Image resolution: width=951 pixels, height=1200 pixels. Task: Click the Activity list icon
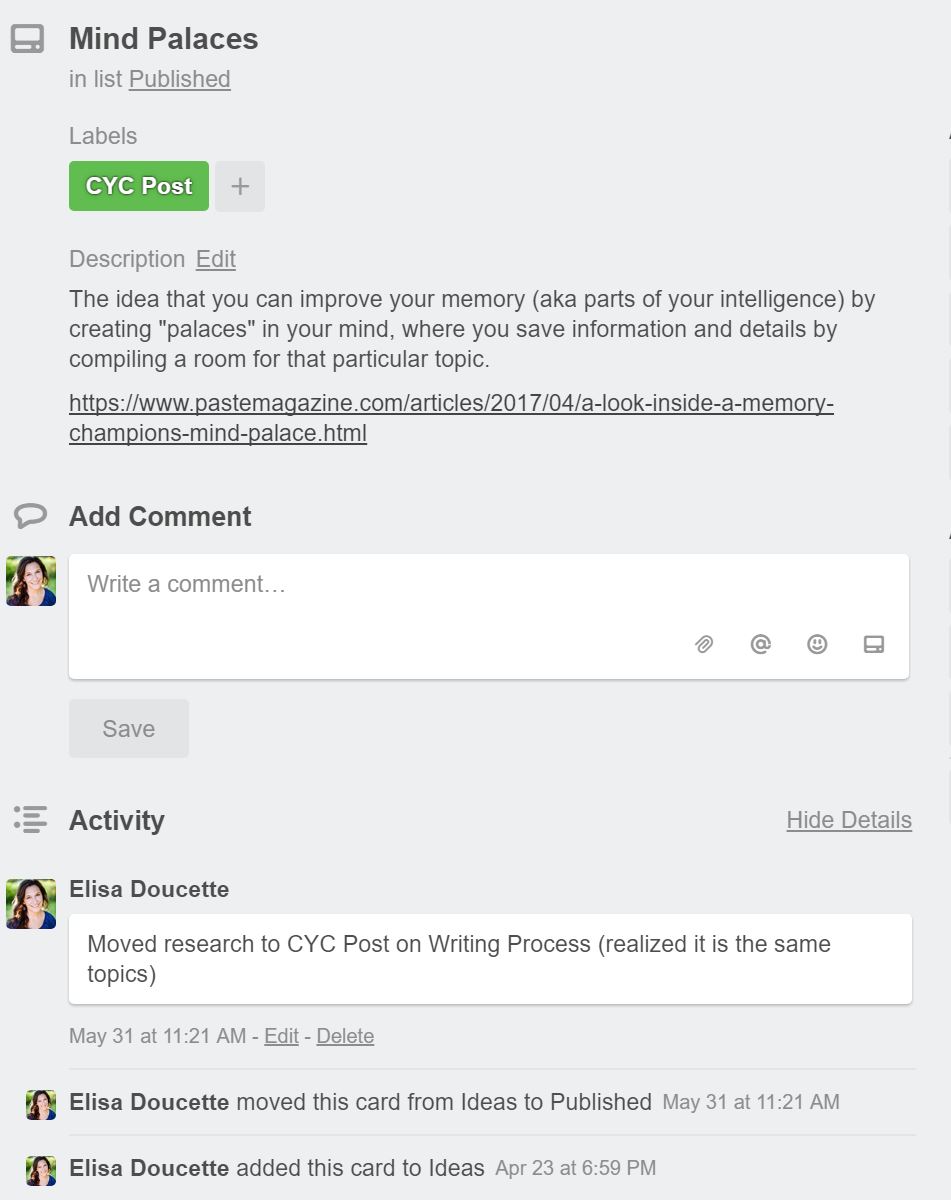tap(31, 819)
